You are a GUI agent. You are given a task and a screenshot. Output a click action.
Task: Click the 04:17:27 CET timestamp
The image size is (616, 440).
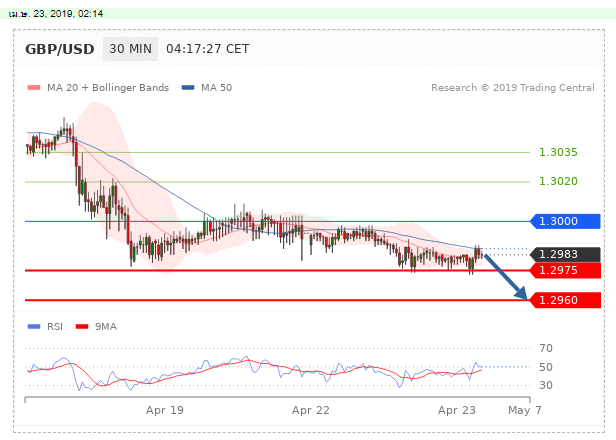pyautogui.click(x=207, y=49)
